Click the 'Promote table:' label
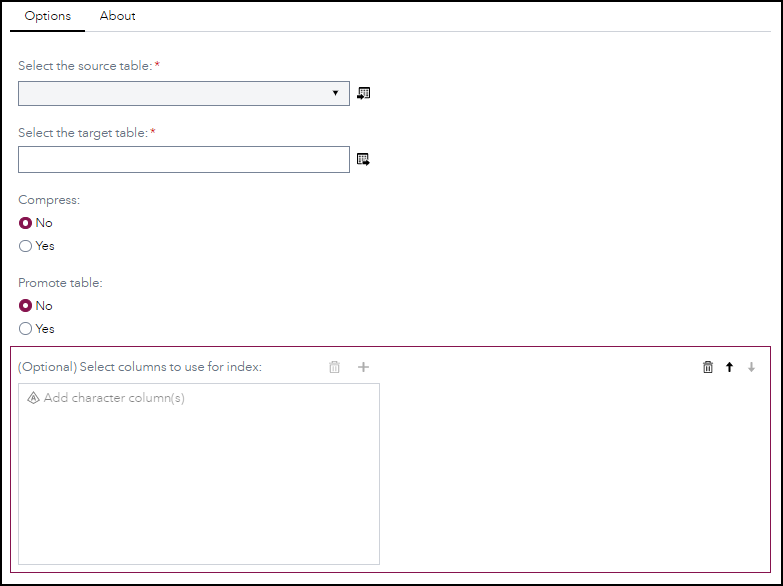This screenshot has width=783, height=586. (60, 283)
